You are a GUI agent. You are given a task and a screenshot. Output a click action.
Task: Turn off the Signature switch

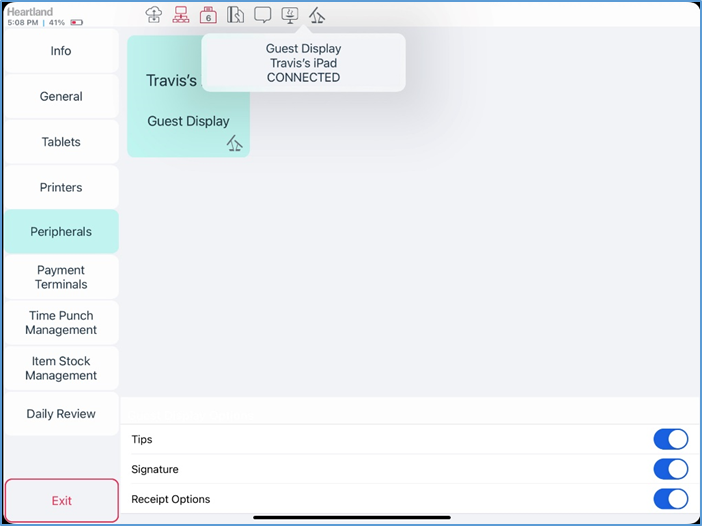[670, 469]
